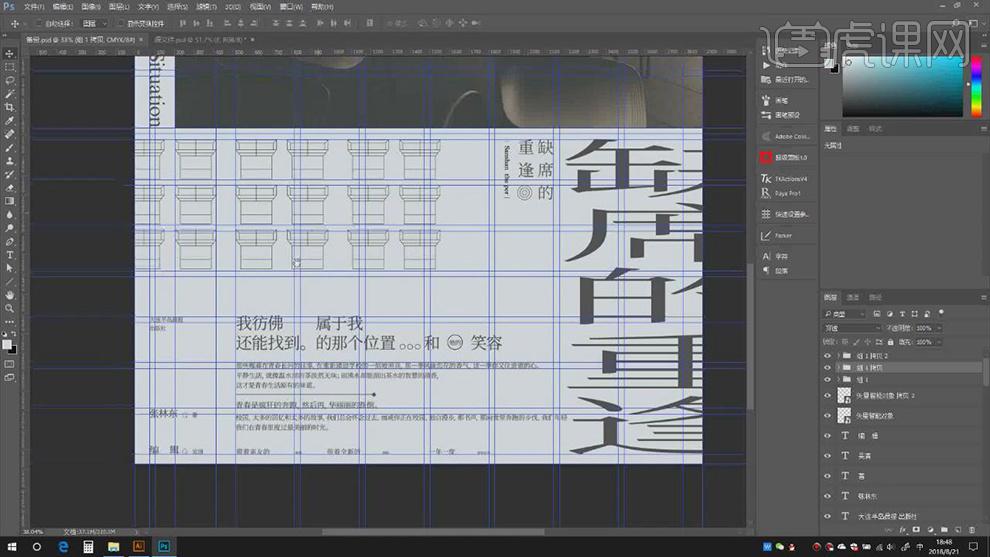Select the Gradient tool
Image resolution: width=990 pixels, height=557 pixels.
(9, 201)
